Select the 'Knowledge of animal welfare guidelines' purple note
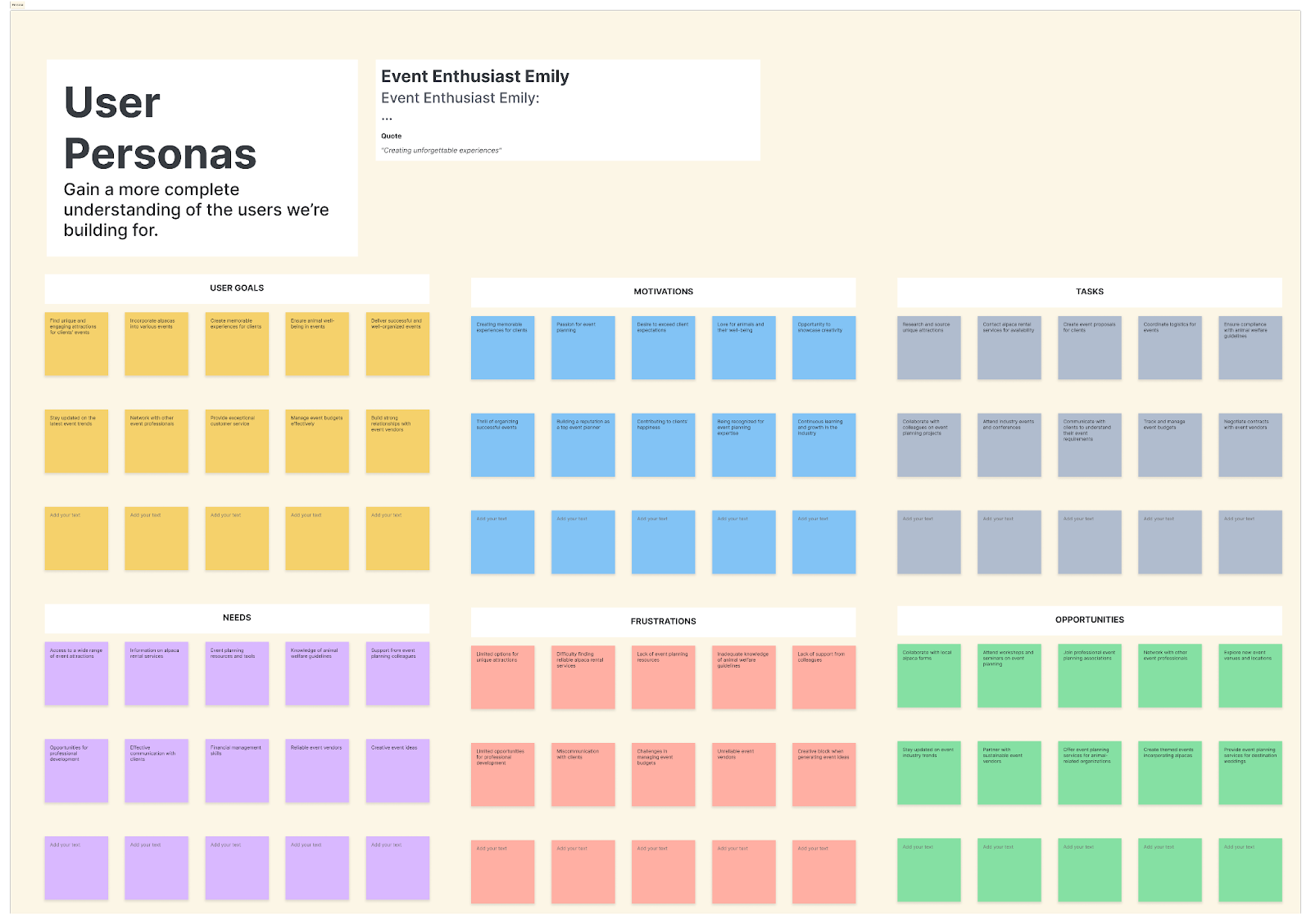This screenshot has width=1311, height=924. coord(317,674)
